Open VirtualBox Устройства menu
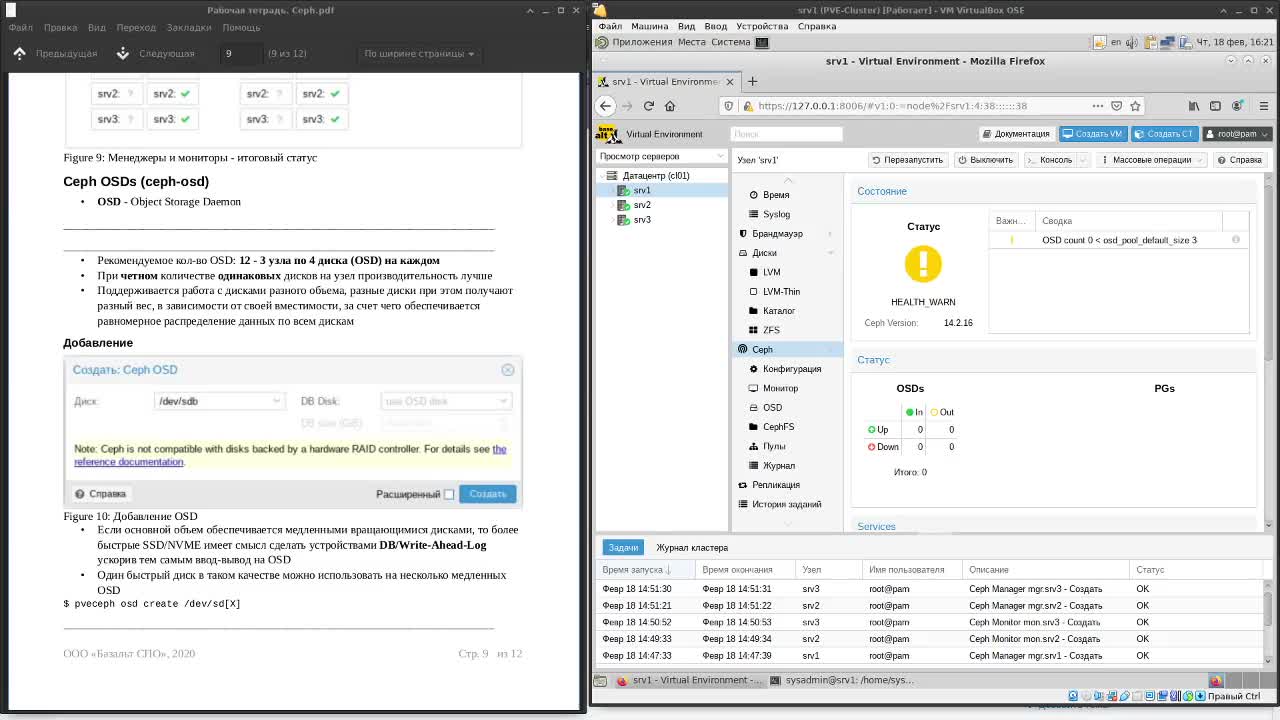Viewport: 1280px width, 720px height. tap(762, 26)
